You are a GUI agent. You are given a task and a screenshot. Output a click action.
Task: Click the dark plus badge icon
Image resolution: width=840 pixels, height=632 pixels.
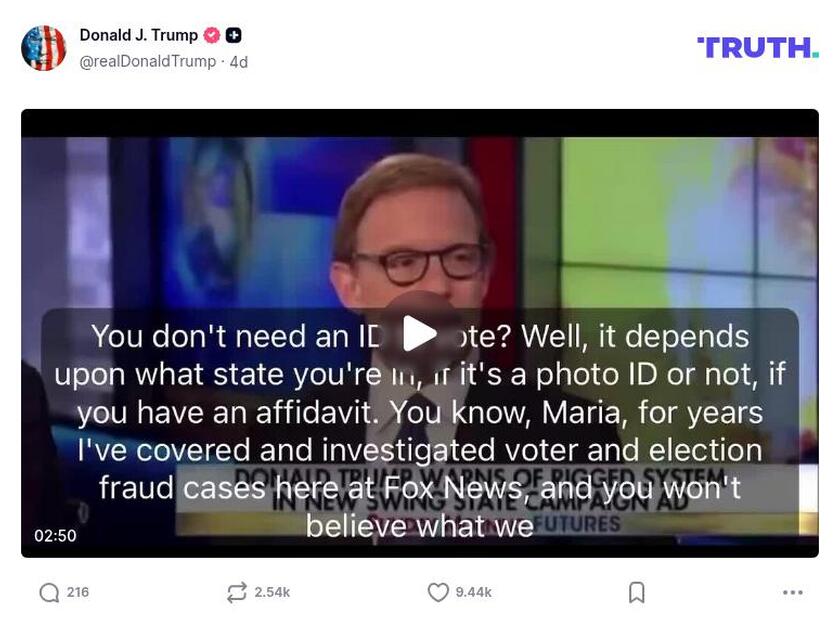pyautogui.click(x=234, y=35)
